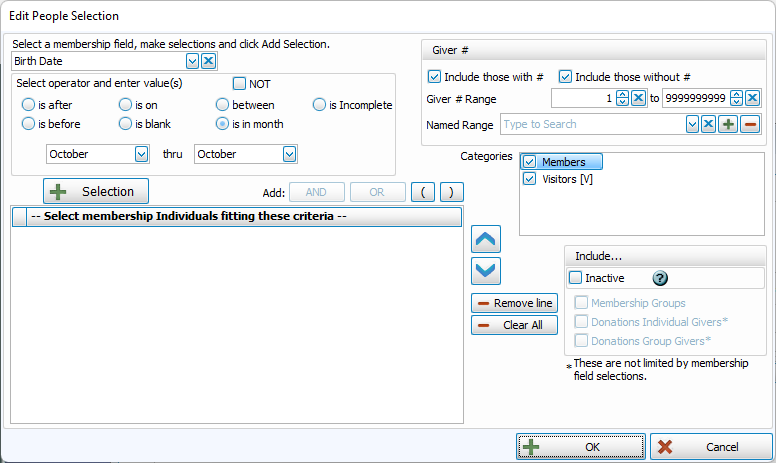Click the Named Range search input
776x463 pixels.
(590, 124)
